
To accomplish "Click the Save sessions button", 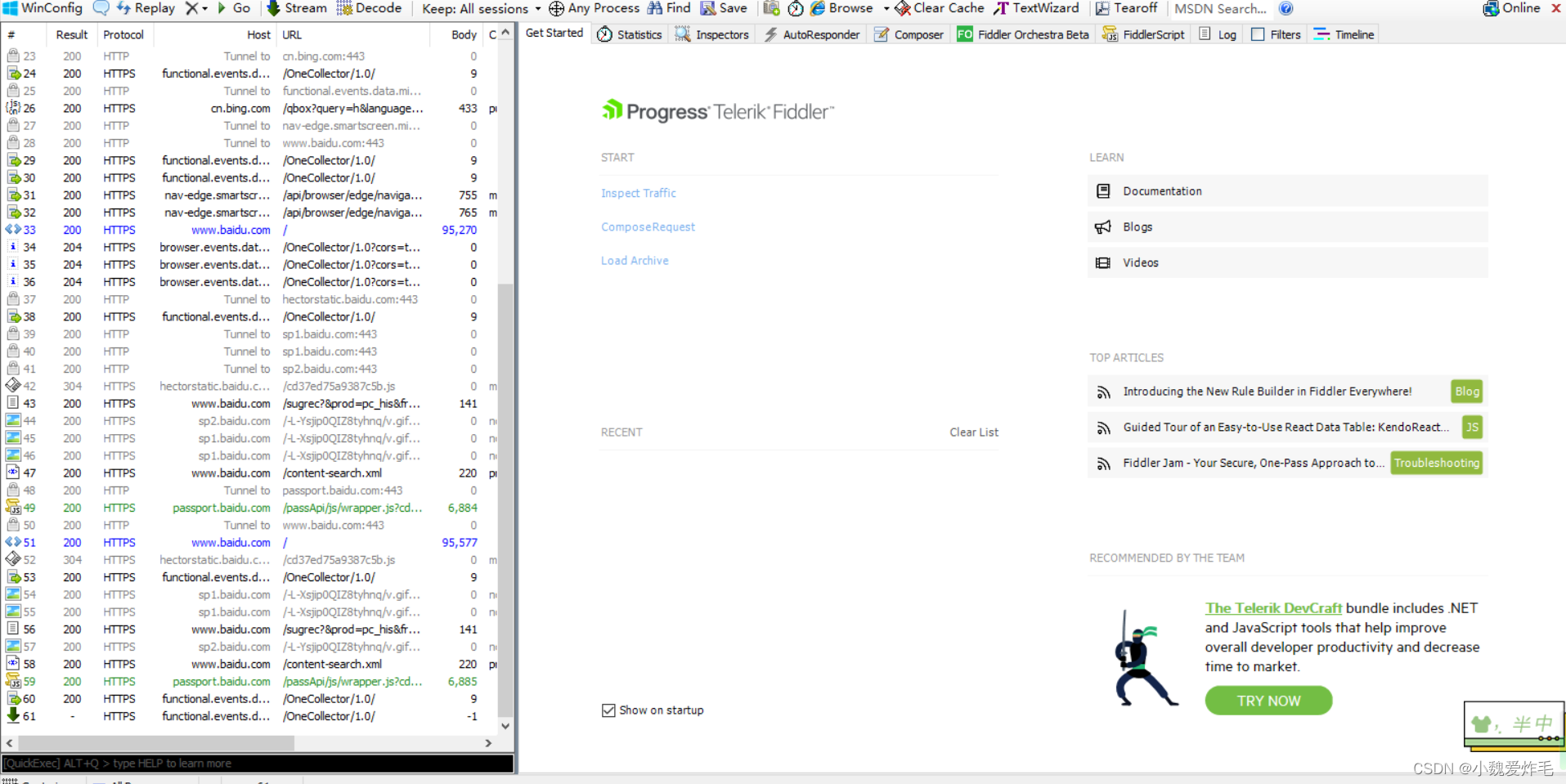I will (x=724, y=8).
